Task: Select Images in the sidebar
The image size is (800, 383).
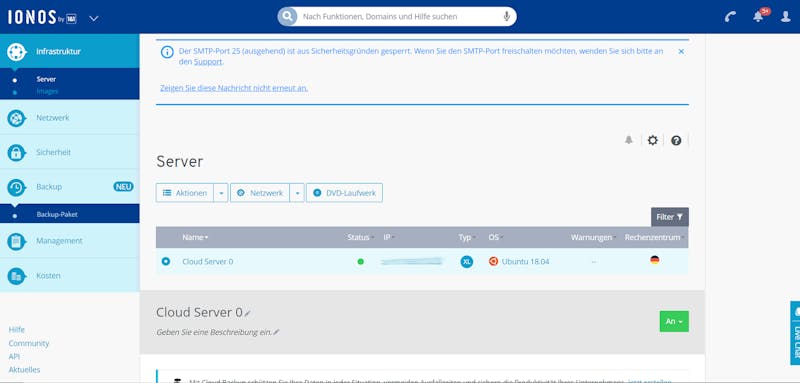Action: point(47,91)
